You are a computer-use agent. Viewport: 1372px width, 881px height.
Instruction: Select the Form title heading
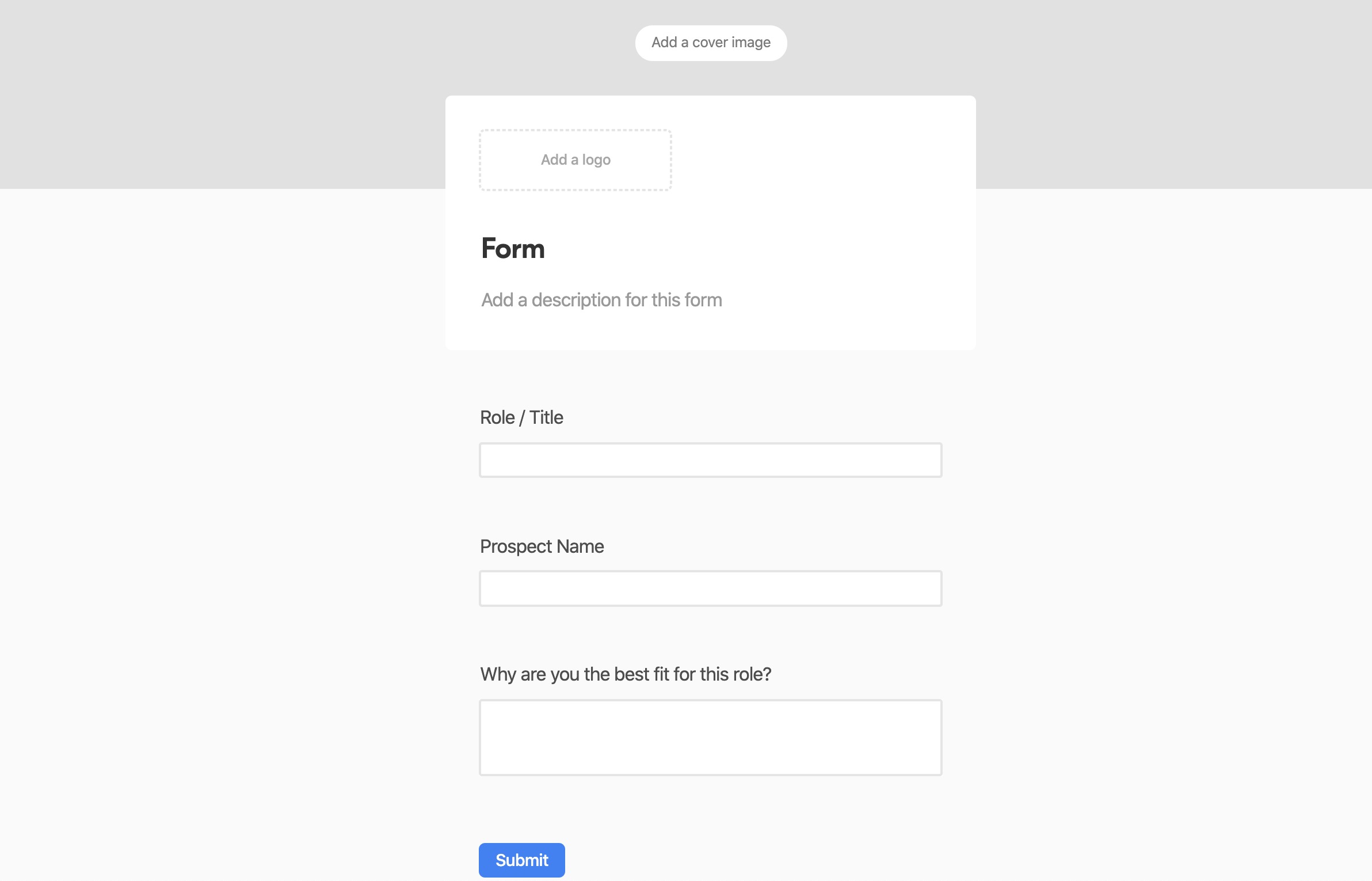(x=513, y=249)
